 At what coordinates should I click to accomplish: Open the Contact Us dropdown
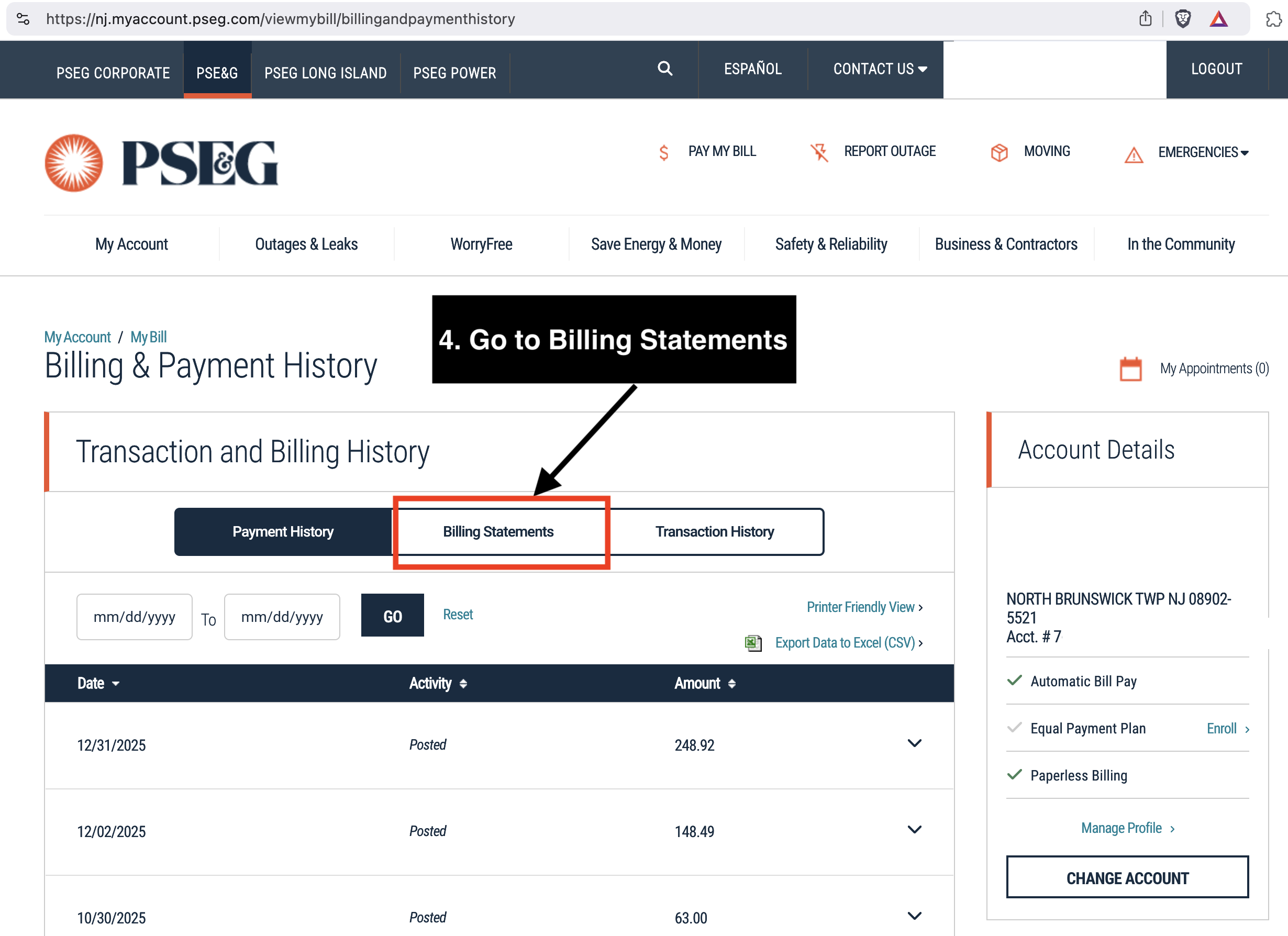(x=880, y=69)
